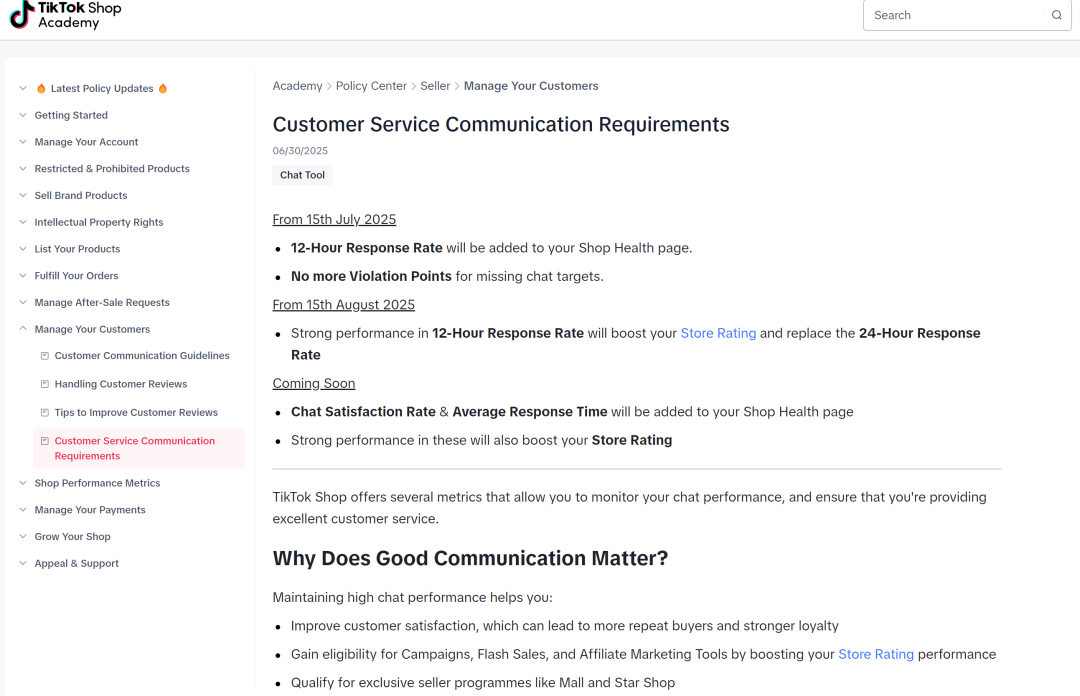
Task: Open Customer Communication Guidelines article
Action: [142, 356]
